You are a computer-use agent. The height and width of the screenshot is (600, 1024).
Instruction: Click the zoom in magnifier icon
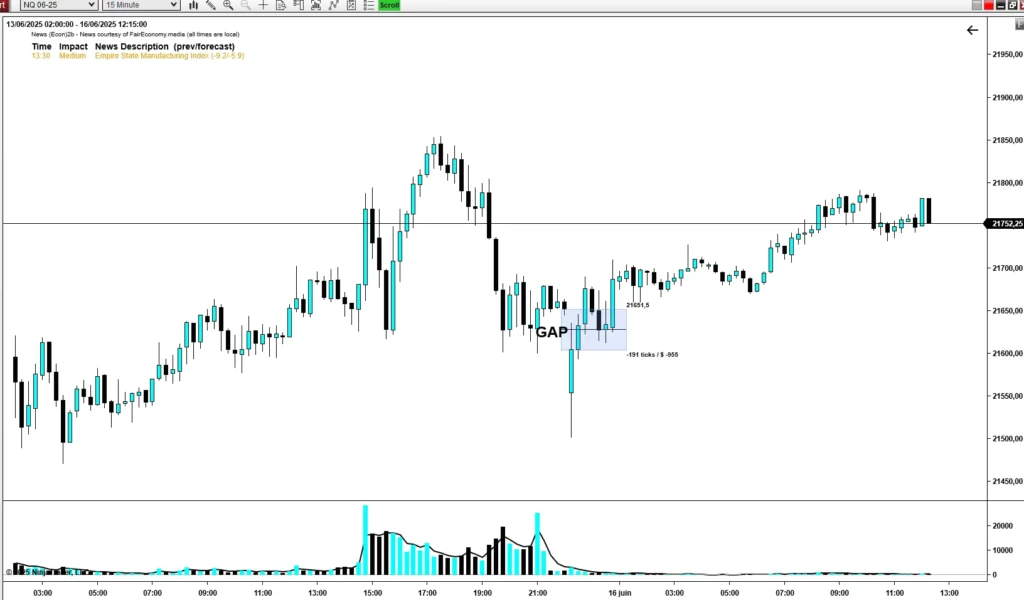coord(228,5)
